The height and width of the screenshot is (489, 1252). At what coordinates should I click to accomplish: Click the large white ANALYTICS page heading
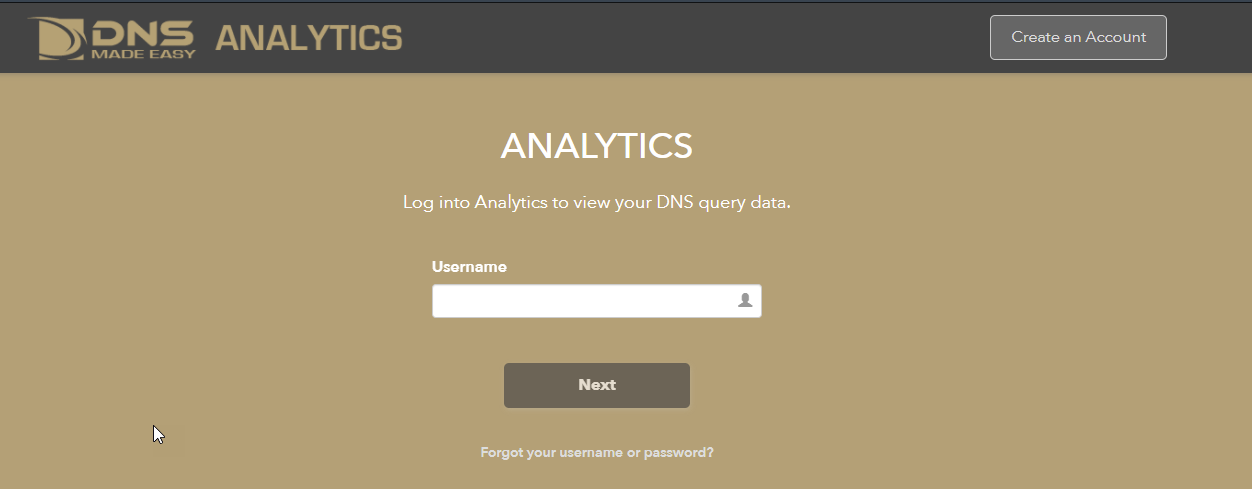click(x=597, y=146)
